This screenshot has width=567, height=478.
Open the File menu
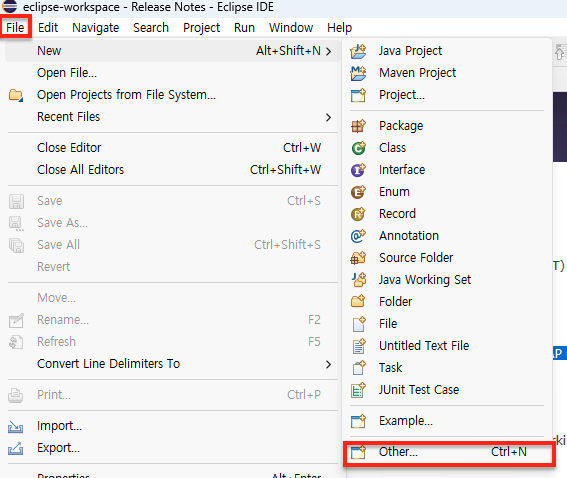pos(15,27)
